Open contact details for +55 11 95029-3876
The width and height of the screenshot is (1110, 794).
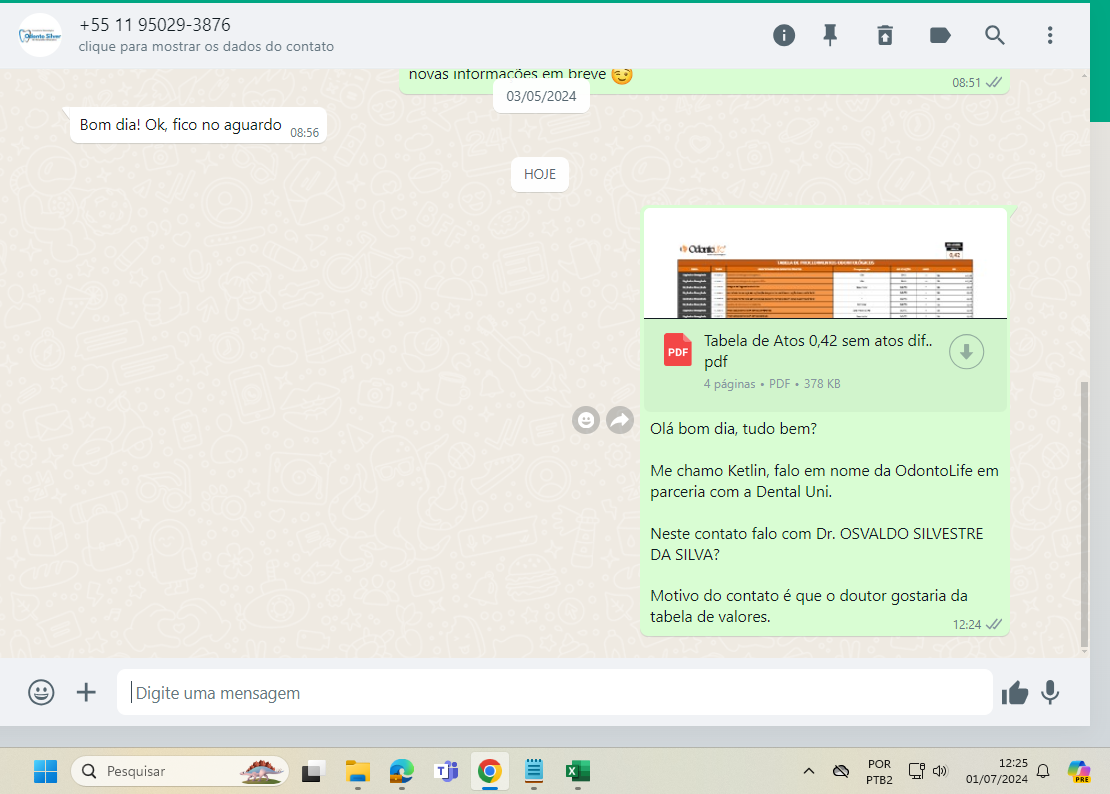pos(155,25)
